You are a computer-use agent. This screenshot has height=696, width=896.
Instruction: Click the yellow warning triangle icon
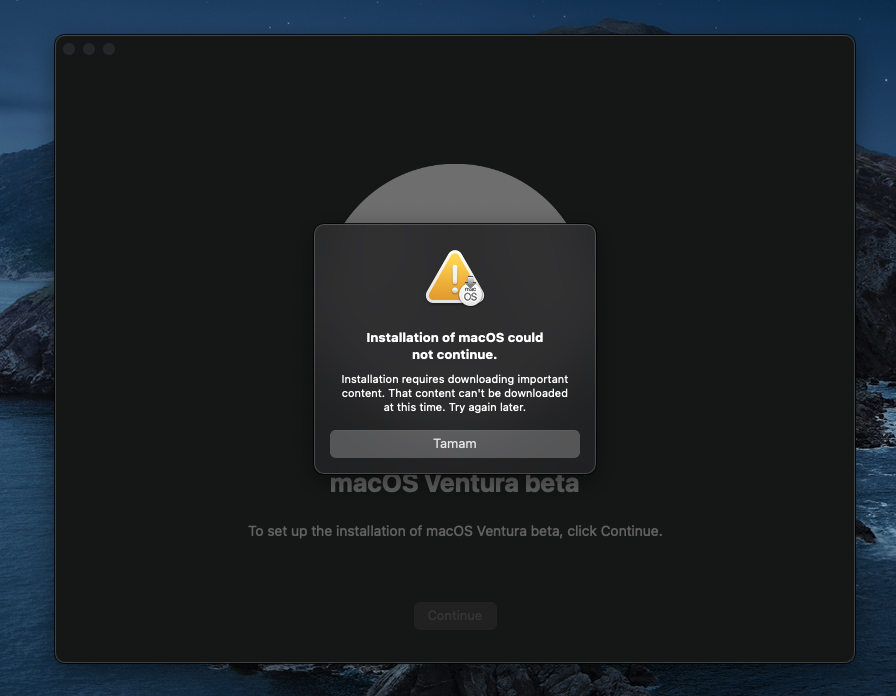click(450, 278)
